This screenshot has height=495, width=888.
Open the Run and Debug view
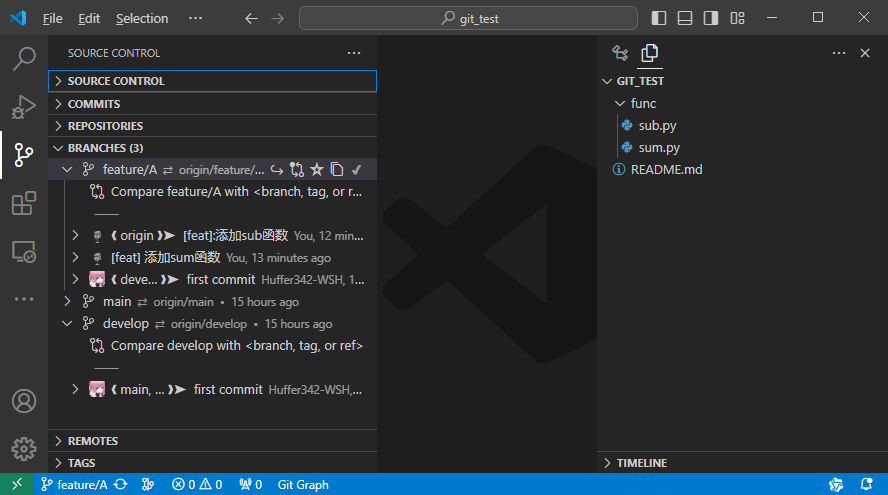pos(24,107)
